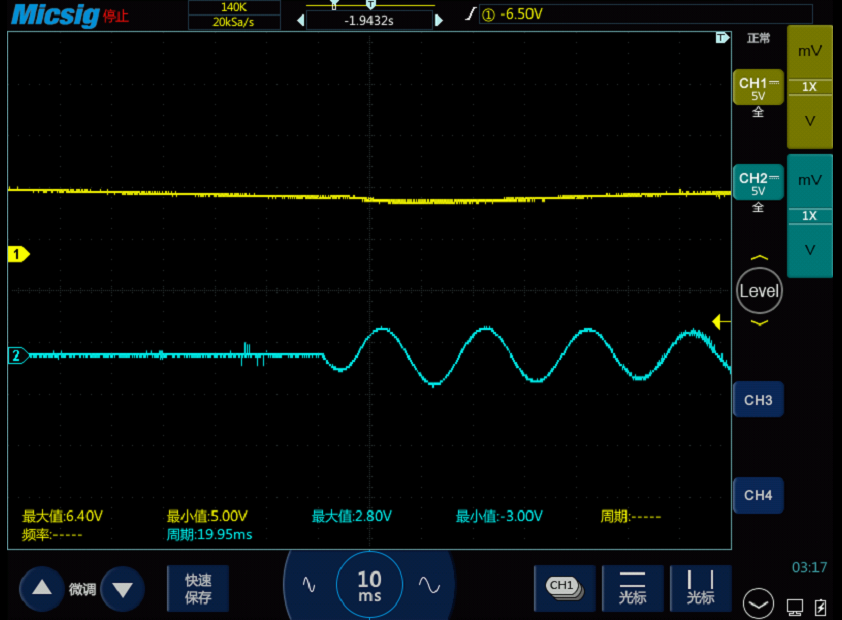
Task: Click the red stop (停止) status label
Action: pyautogui.click(x=115, y=16)
